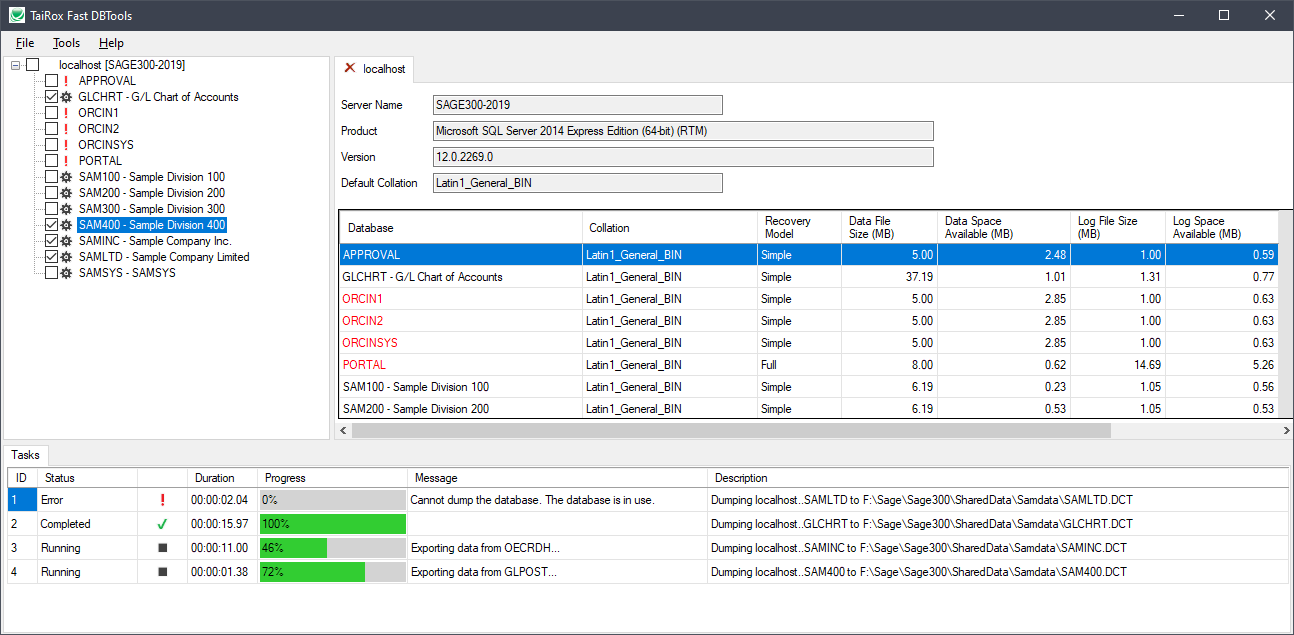Click the stop icon for task 3
The image size is (1294, 635).
[163, 548]
